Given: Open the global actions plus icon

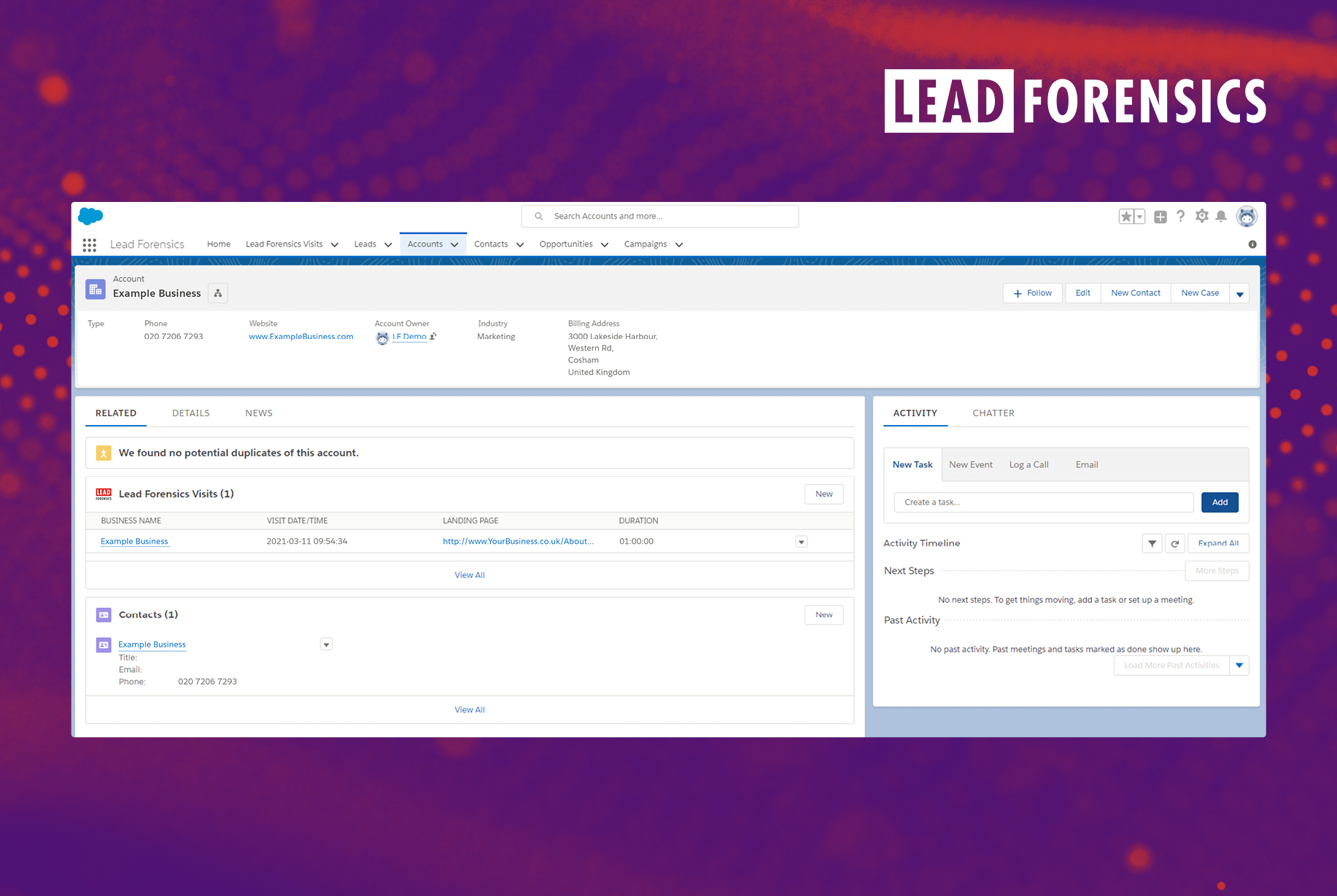Looking at the screenshot, I should pos(1160,217).
